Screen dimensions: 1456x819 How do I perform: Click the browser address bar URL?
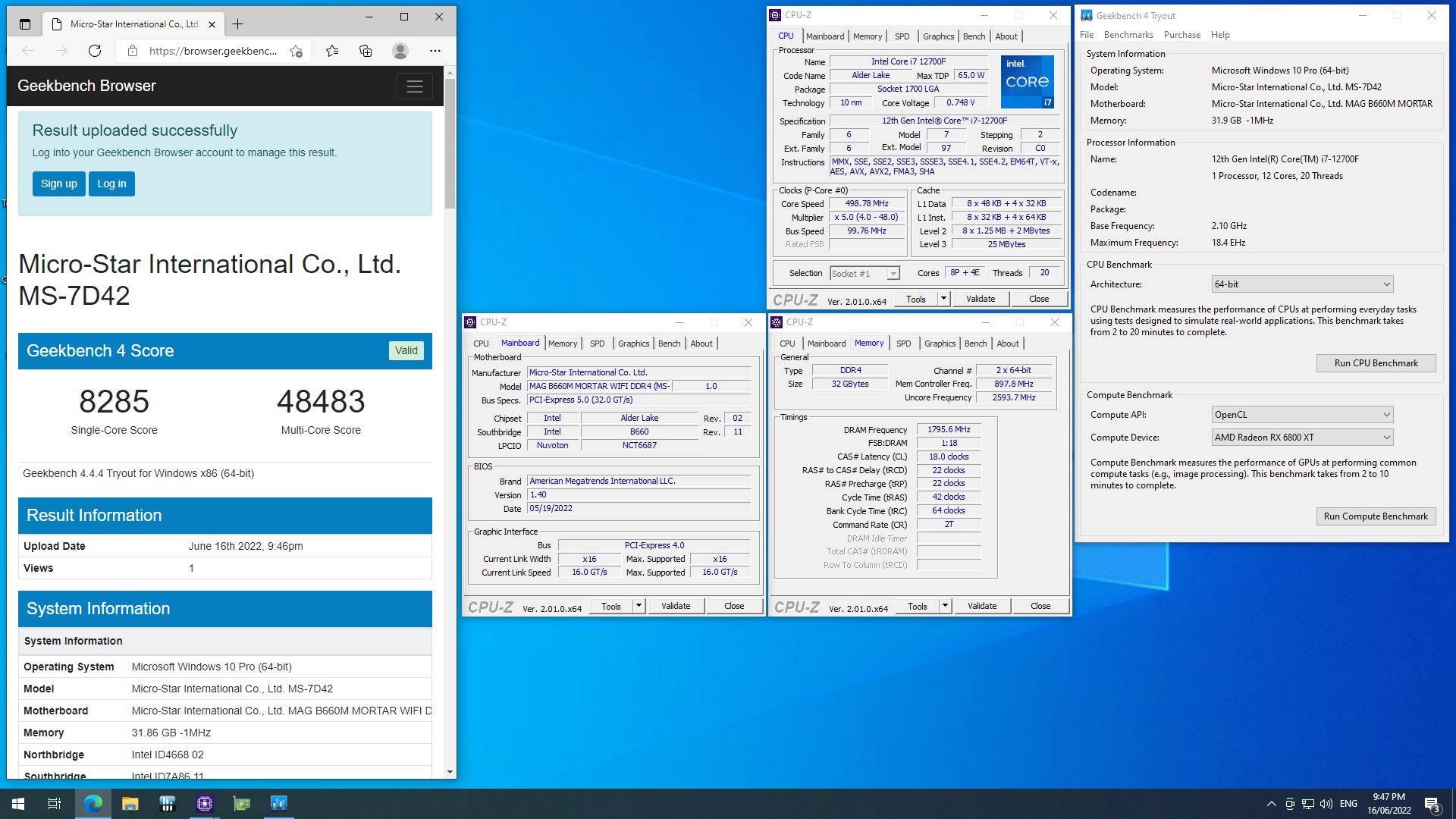coord(213,51)
